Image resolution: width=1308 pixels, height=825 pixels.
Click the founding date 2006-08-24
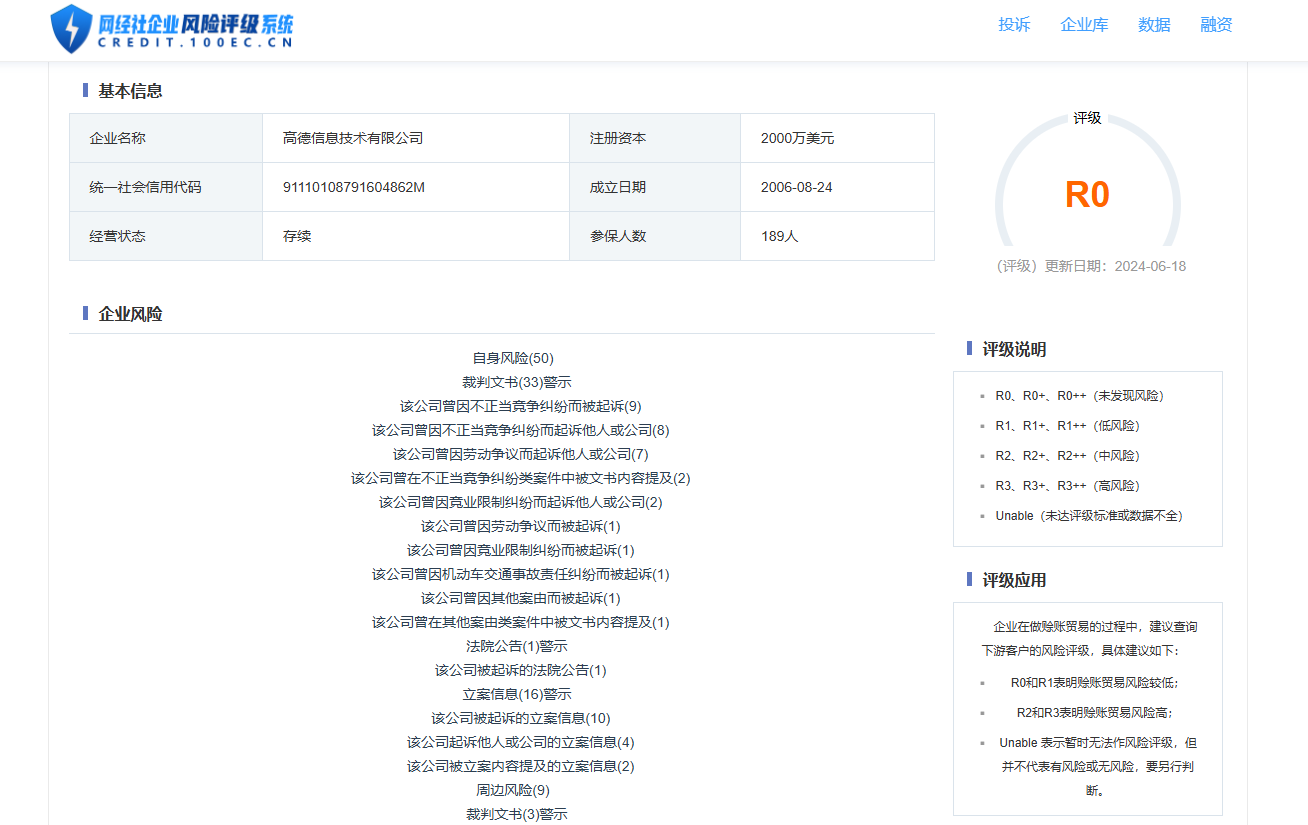pyautogui.click(x=796, y=187)
